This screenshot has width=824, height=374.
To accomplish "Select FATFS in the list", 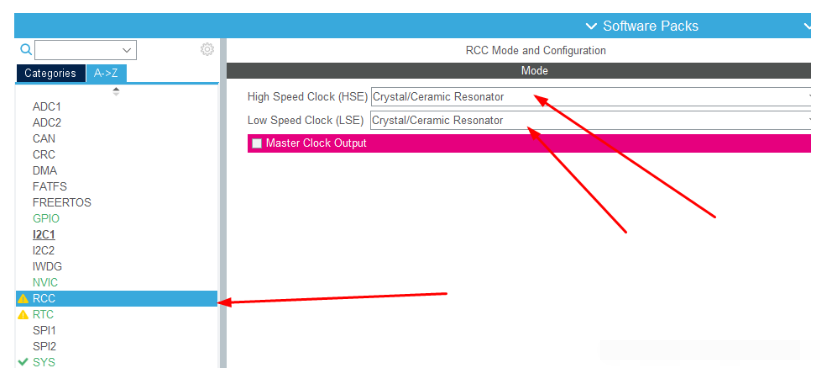I will (49, 186).
